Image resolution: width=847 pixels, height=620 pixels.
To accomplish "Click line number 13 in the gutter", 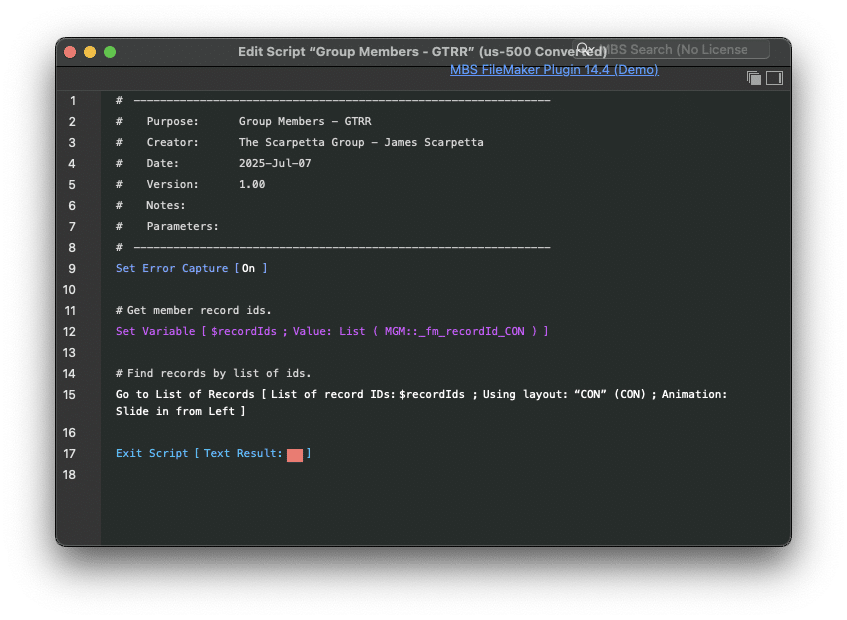I will coord(69,353).
